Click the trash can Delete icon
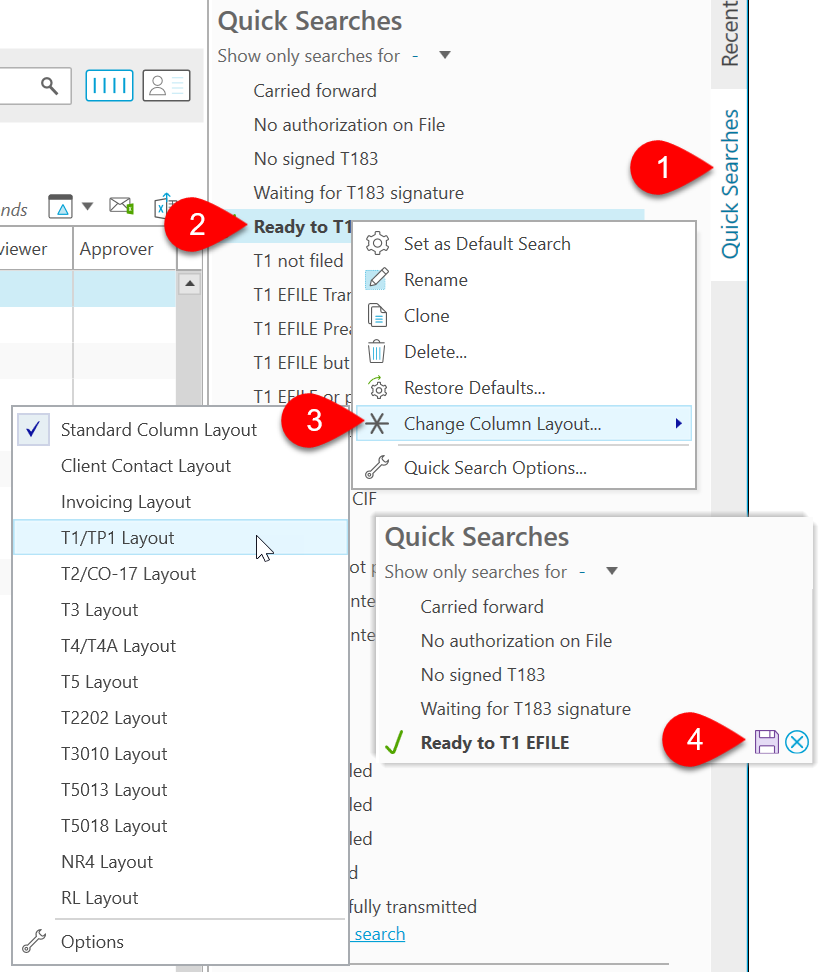 (376, 351)
